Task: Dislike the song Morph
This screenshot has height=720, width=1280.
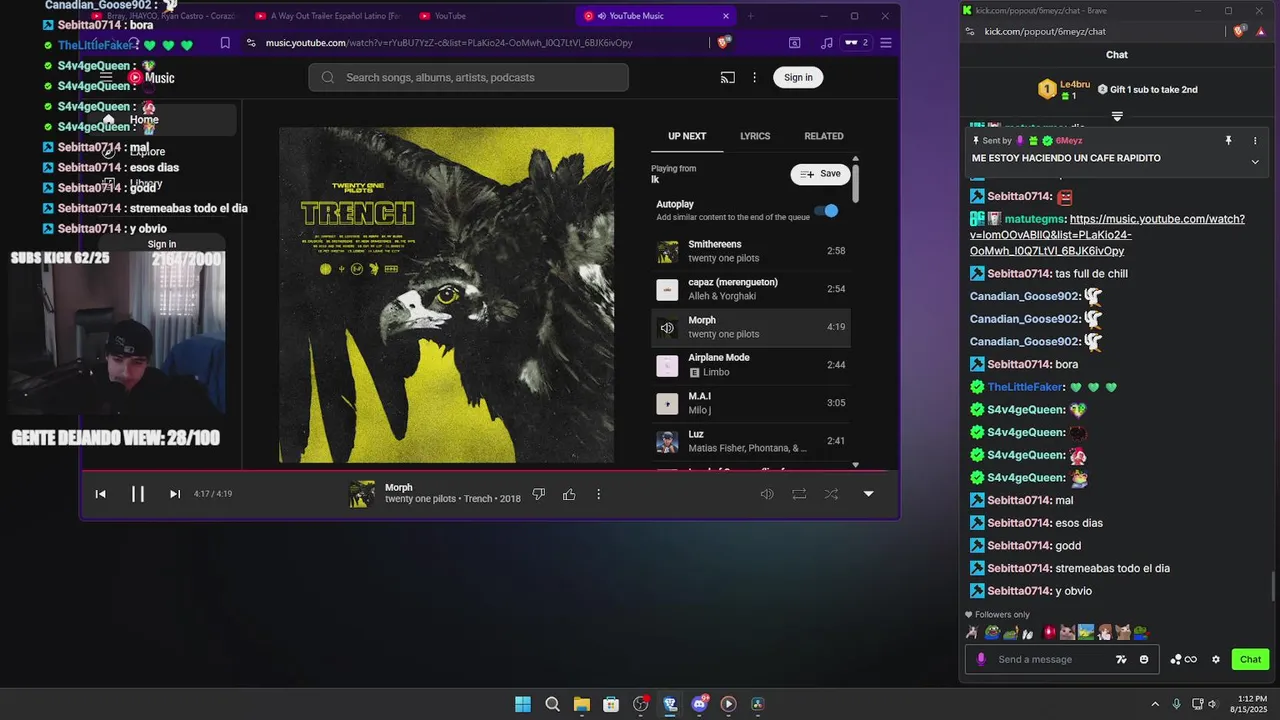Action: tap(539, 494)
